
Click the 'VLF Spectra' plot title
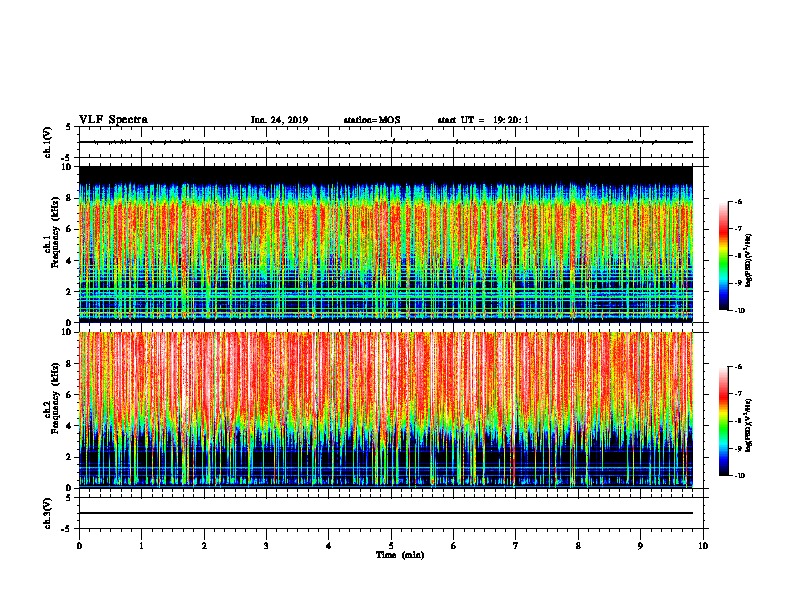point(113,120)
